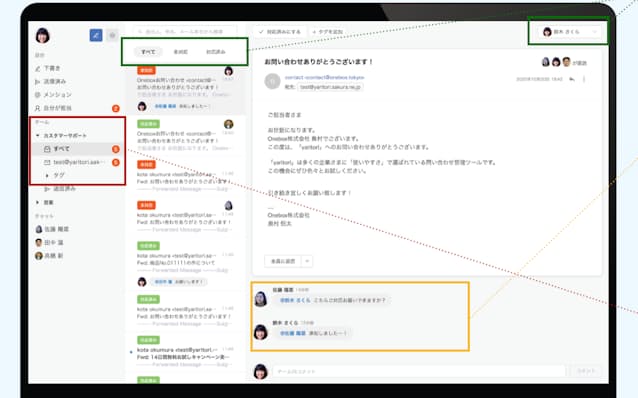Open the gray settings icon beside compose
The width and height of the screenshot is (638, 398).
tap(112, 35)
